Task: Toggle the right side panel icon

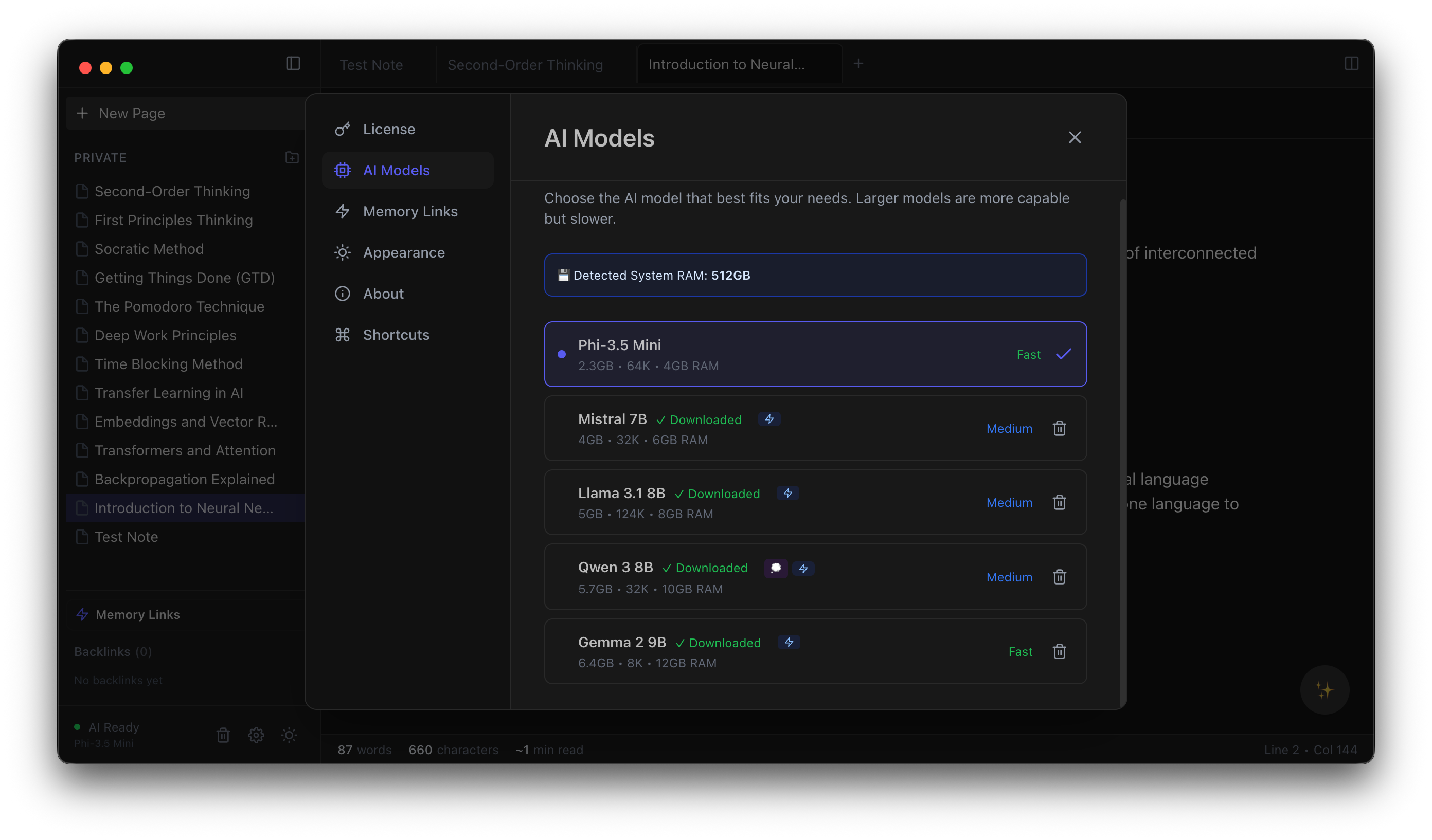Action: (1351, 63)
